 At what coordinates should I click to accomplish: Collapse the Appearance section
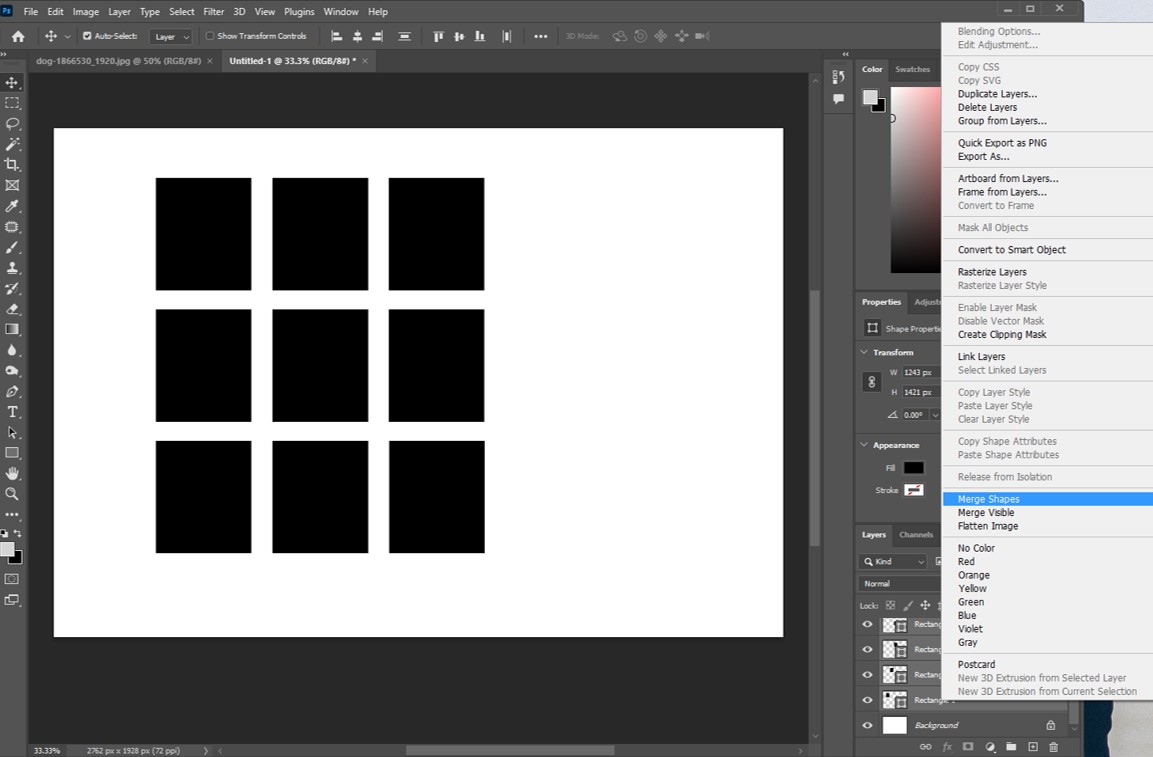click(x=864, y=445)
